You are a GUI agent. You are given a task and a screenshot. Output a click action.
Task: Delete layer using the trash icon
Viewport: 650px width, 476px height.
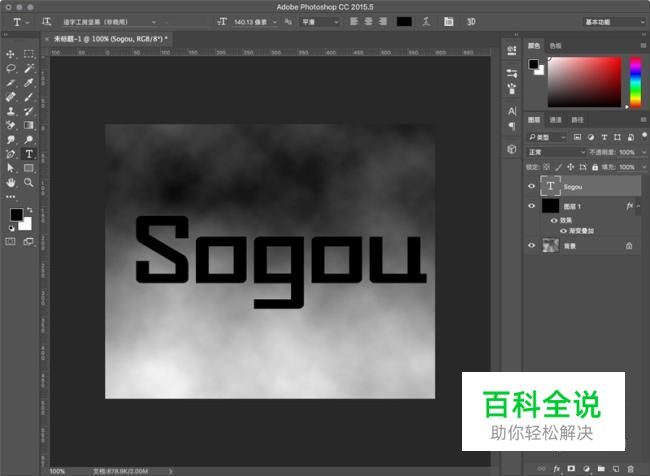tap(631, 469)
